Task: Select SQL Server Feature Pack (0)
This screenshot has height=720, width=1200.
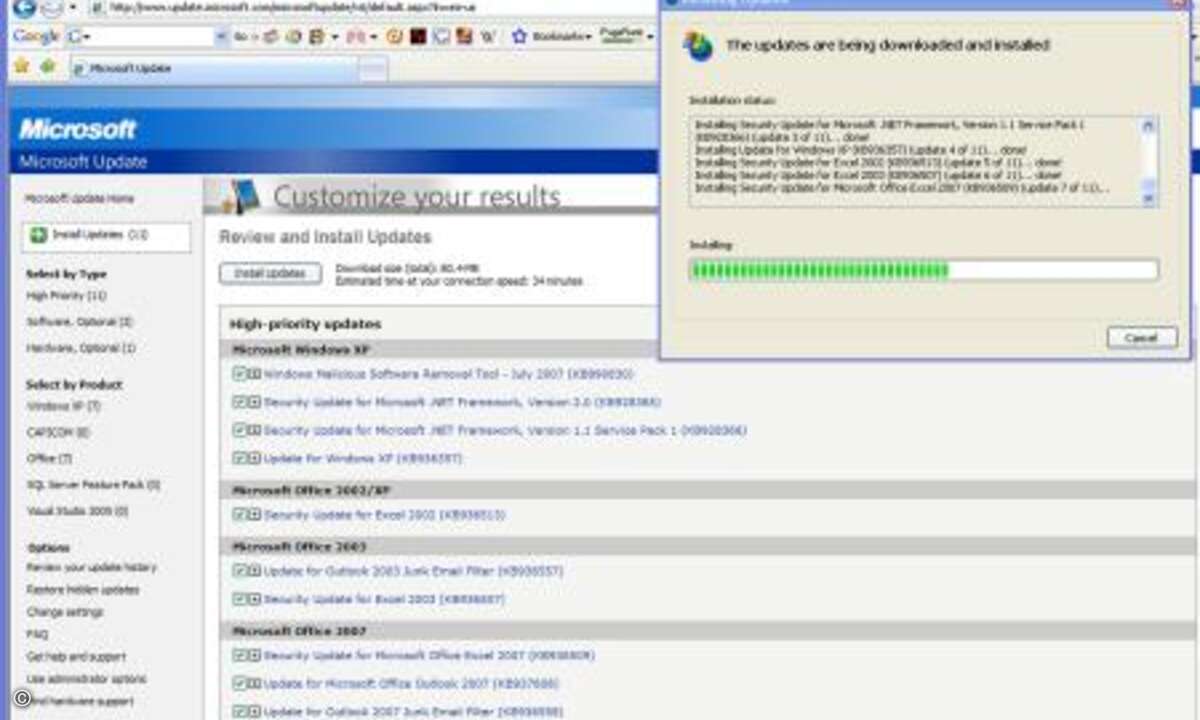Action: click(x=93, y=484)
